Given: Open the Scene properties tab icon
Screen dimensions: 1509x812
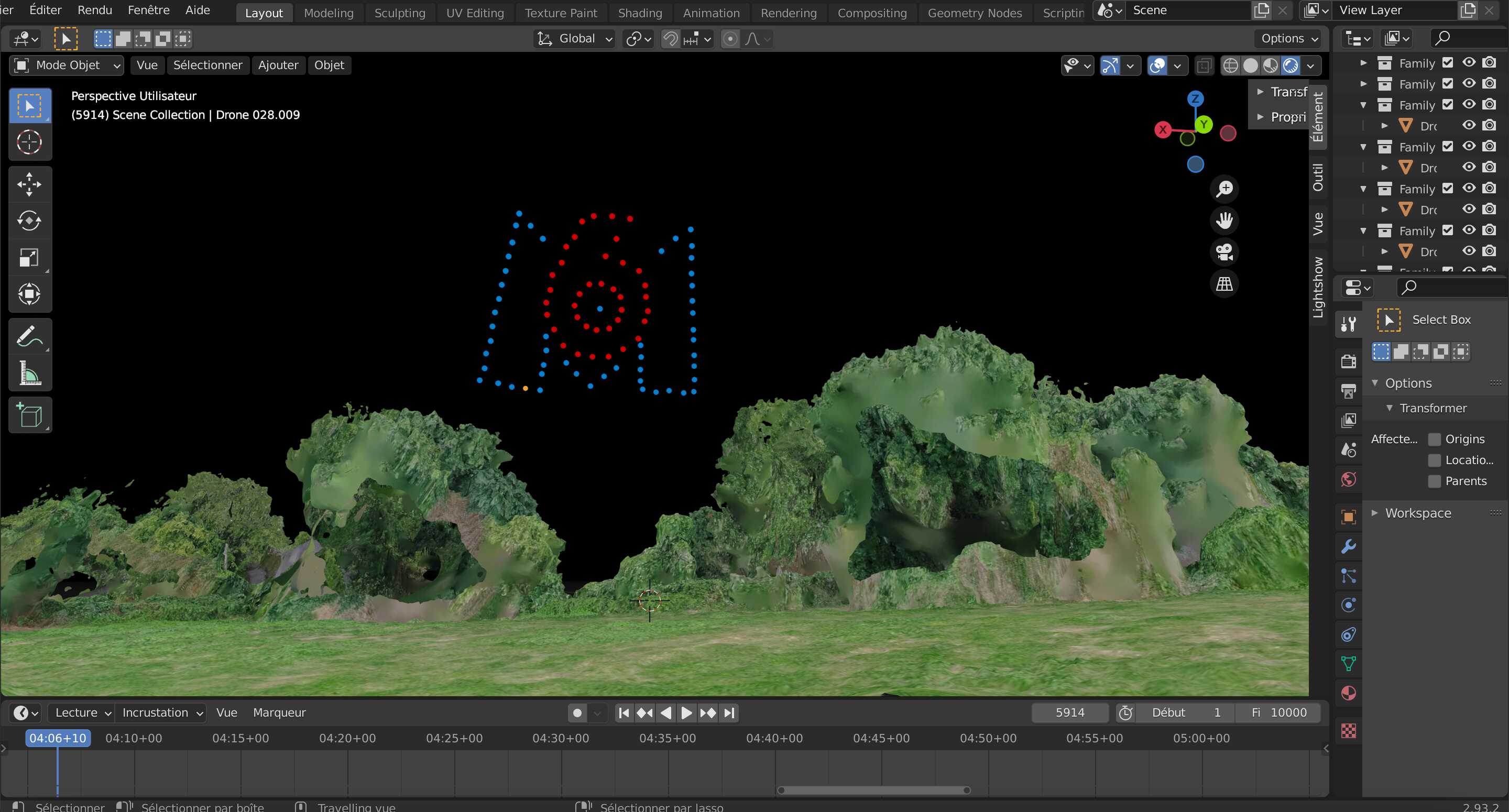Looking at the screenshot, I should 1349,449.
